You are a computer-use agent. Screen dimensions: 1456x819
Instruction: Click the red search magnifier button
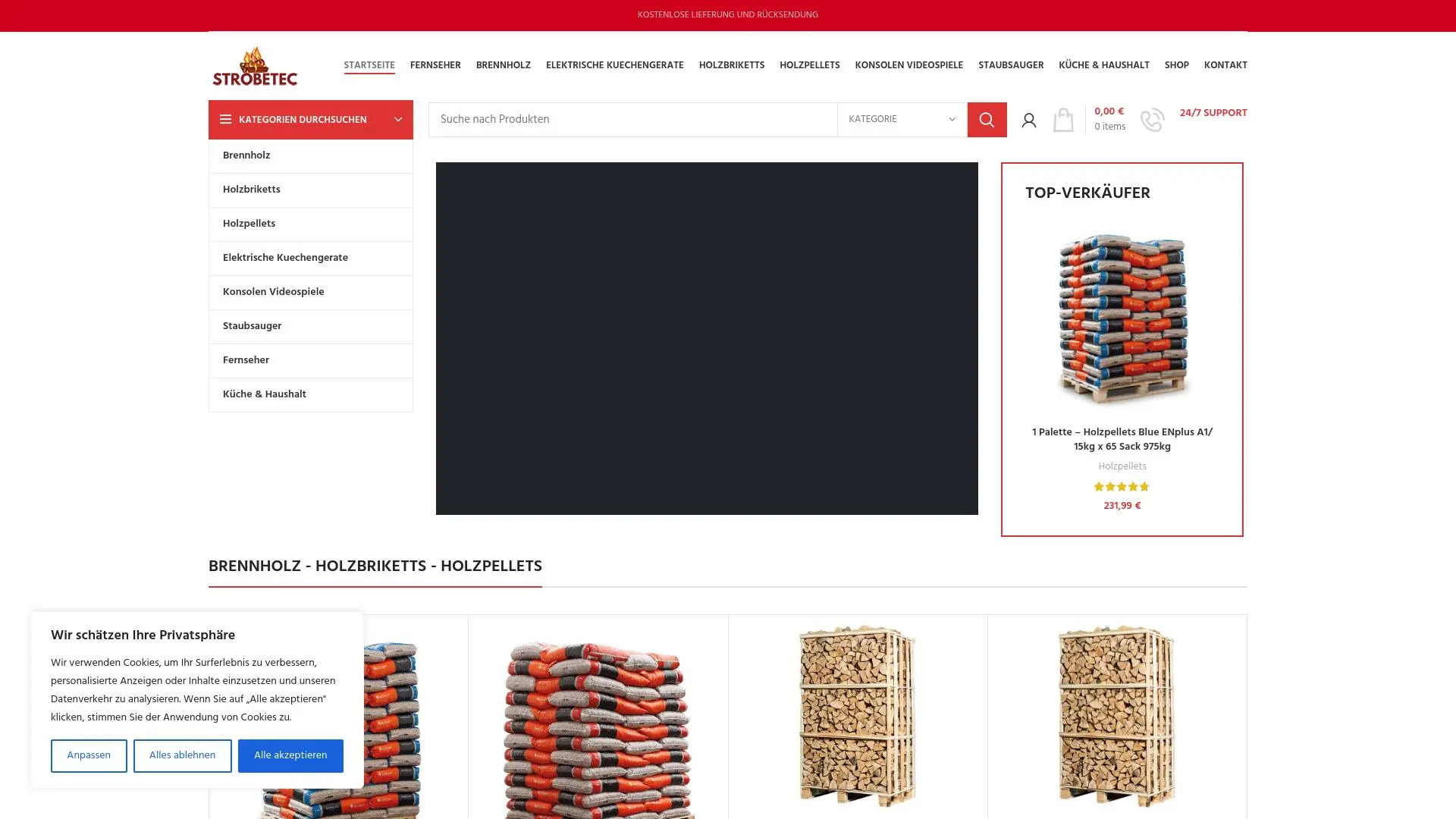[987, 120]
